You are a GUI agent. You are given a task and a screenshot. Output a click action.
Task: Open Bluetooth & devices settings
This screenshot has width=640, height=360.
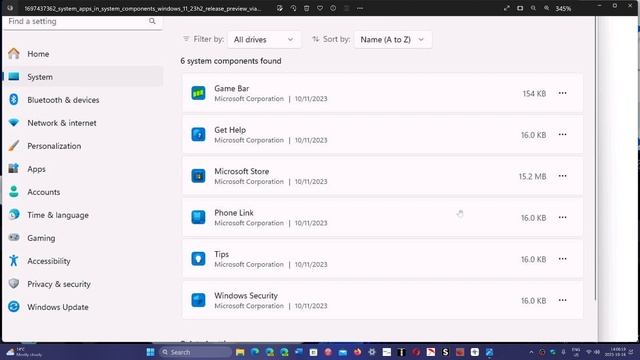63,100
